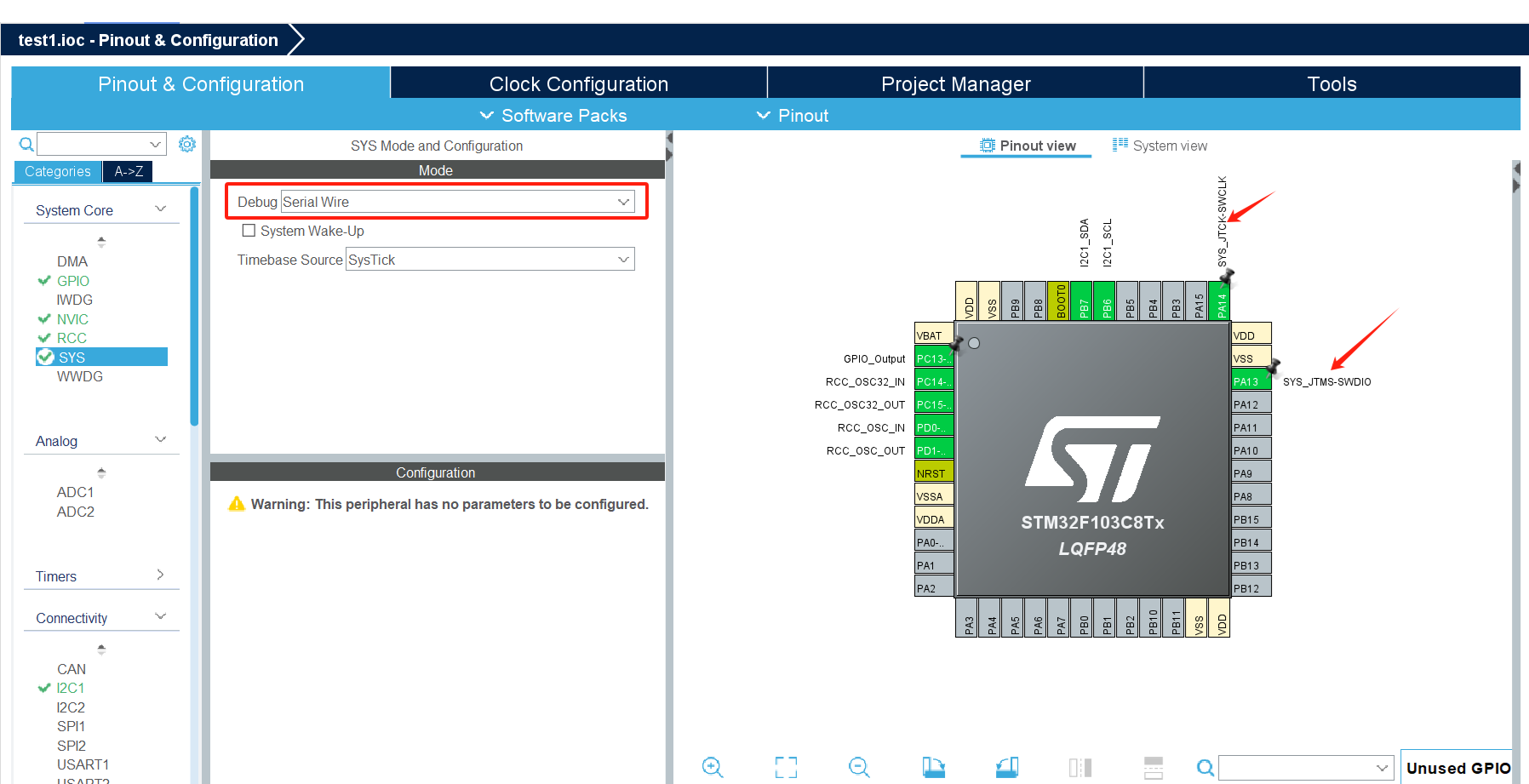Select ADC2 under Analog

76,512
